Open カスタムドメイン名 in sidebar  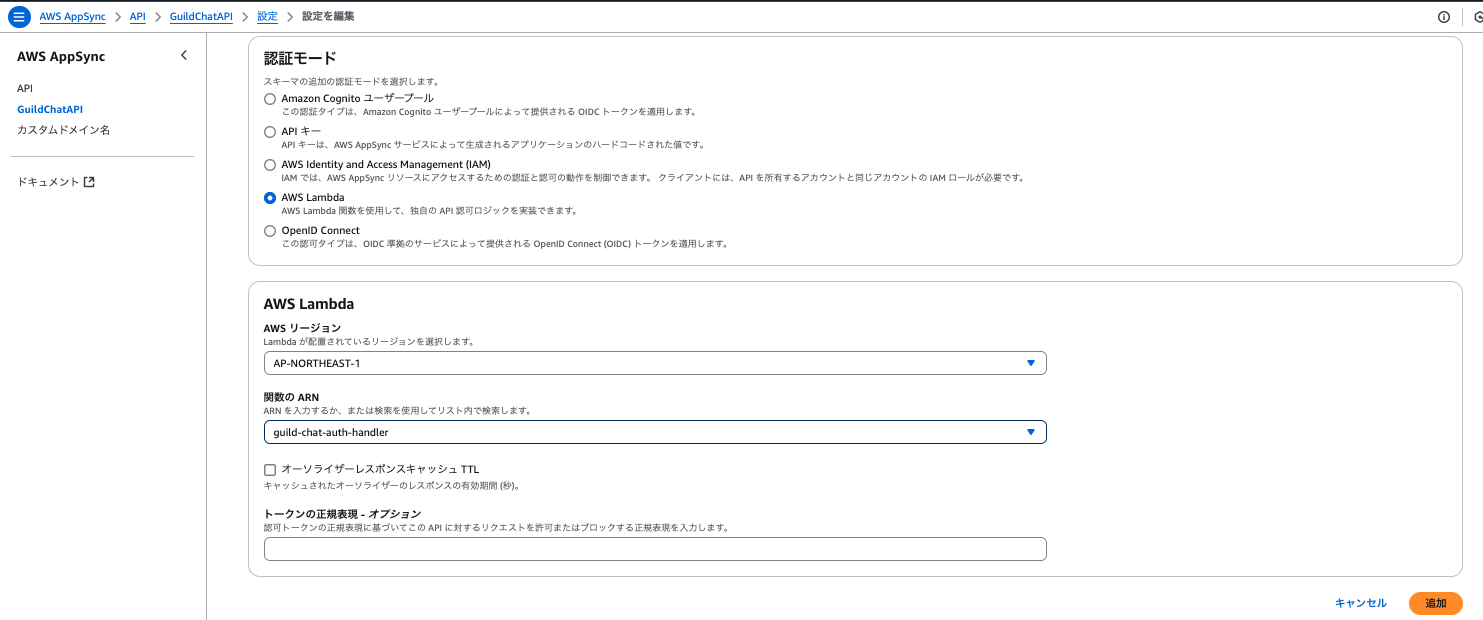pyautogui.click(x=63, y=130)
